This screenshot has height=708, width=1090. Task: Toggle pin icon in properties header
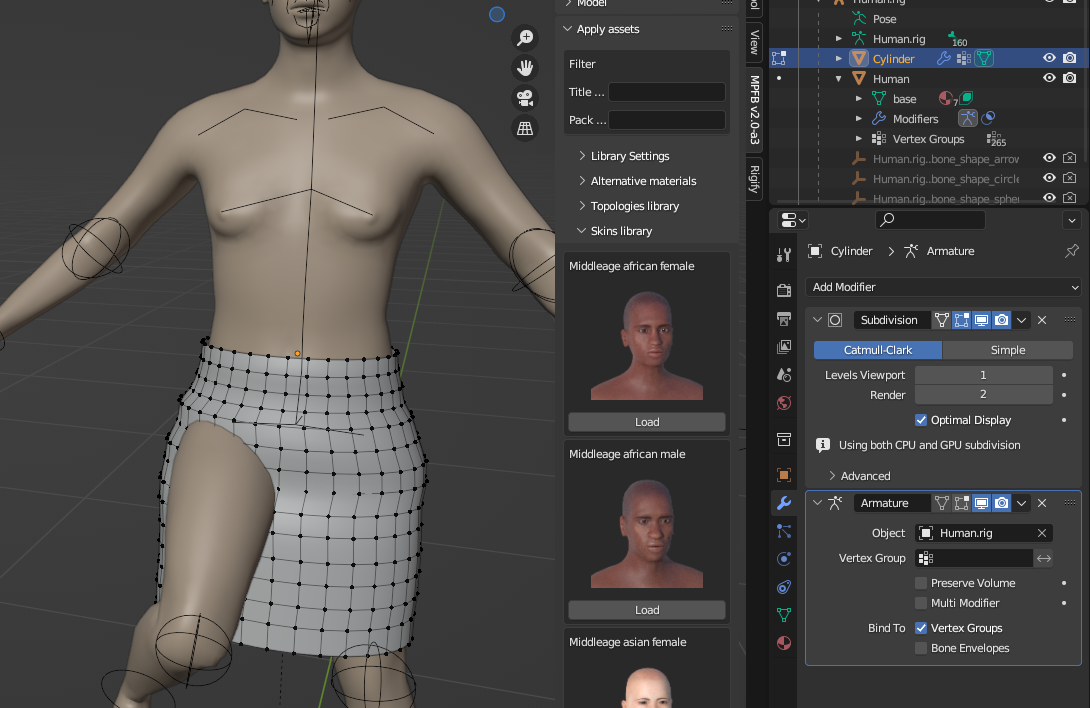1071,251
